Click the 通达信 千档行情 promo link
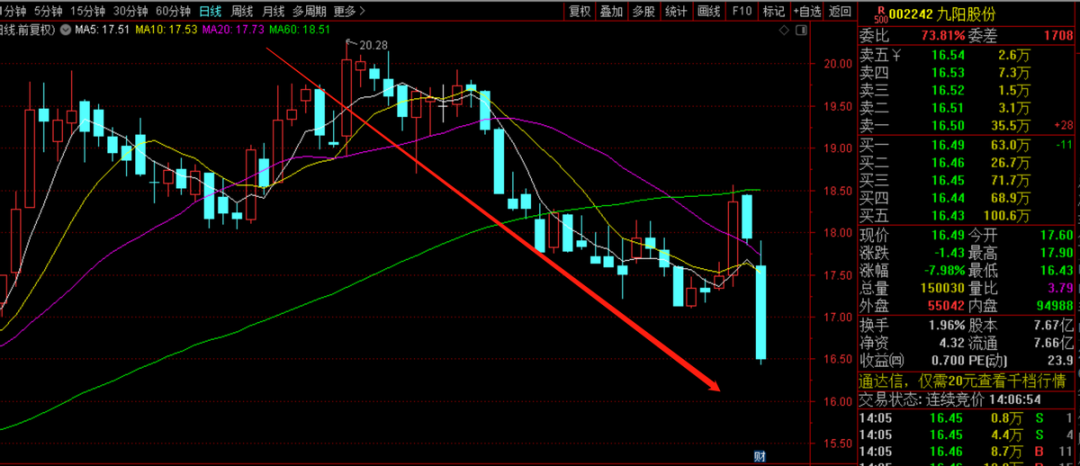Screen dimensions: 1080x466 (x=965, y=381)
